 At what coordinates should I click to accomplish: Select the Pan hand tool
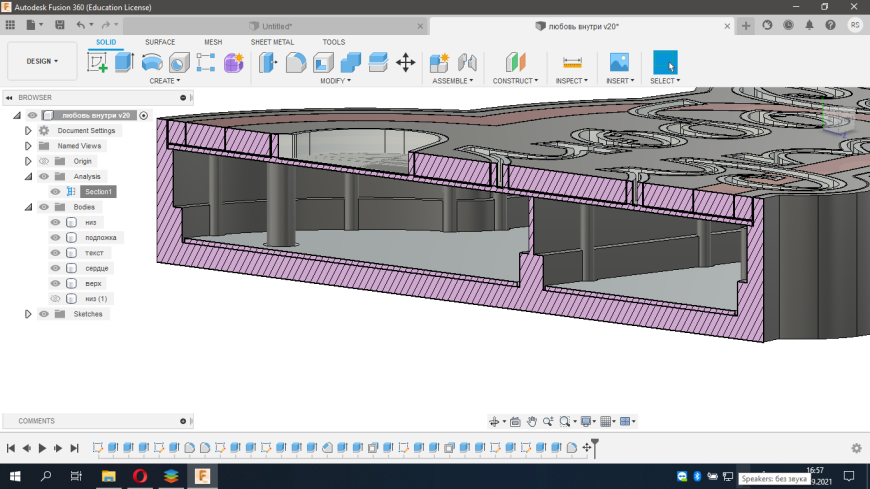point(532,421)
